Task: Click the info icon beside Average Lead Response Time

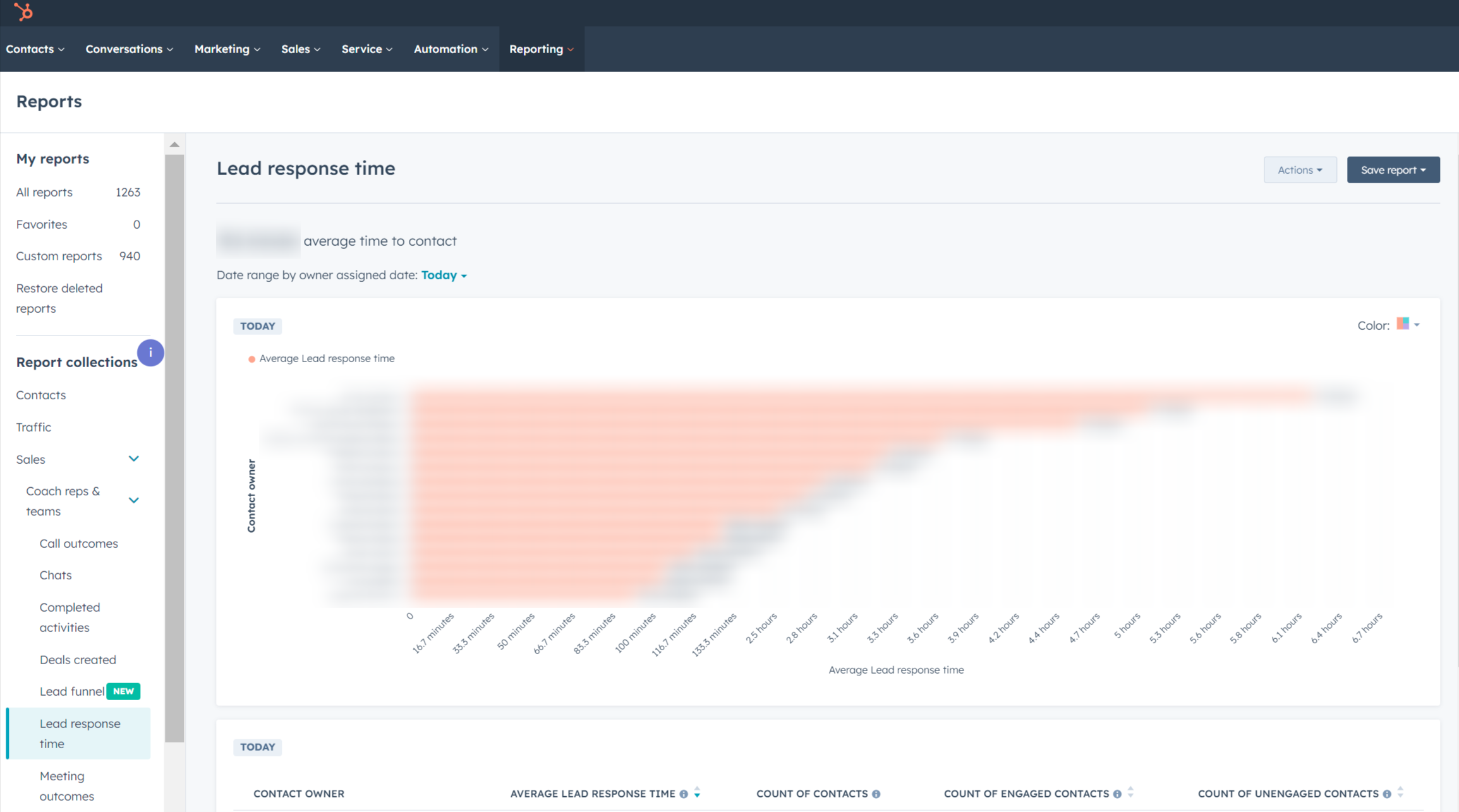Action: [684, 794]
